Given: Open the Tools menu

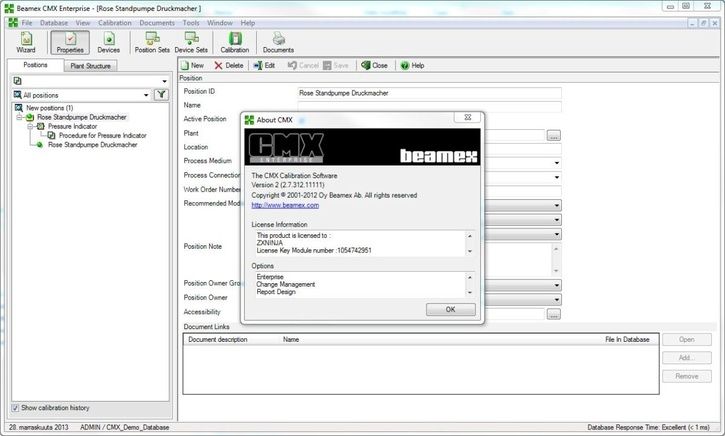Looking at the screenshot, I should coord(190,23).
